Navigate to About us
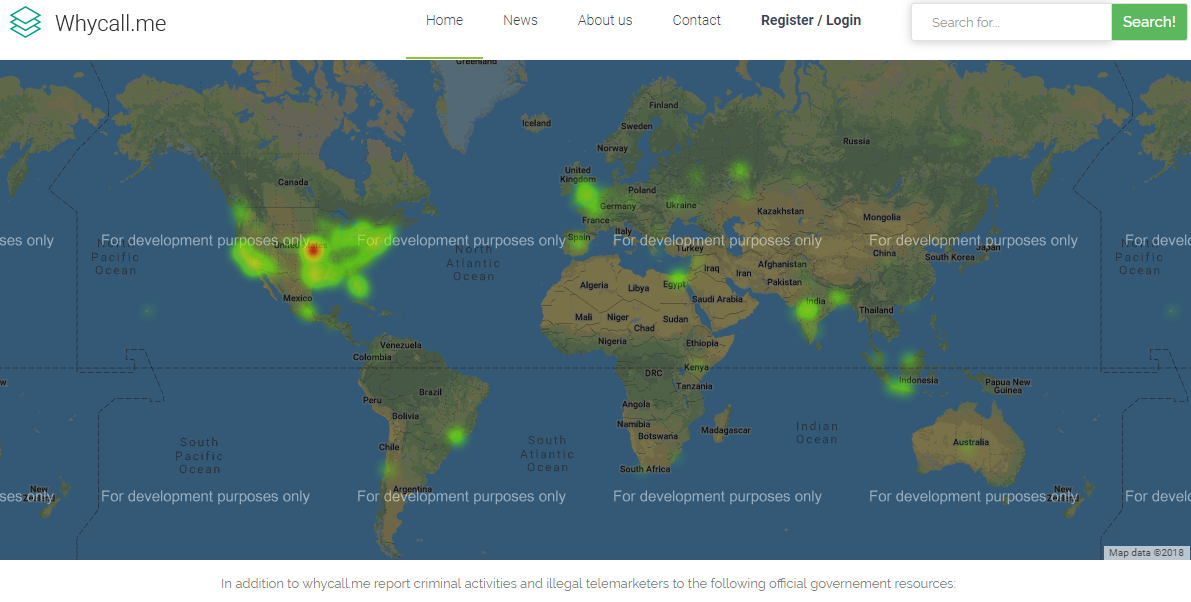Image resolution: width=1191 pixels, height=602 pixels. [605, 20]
